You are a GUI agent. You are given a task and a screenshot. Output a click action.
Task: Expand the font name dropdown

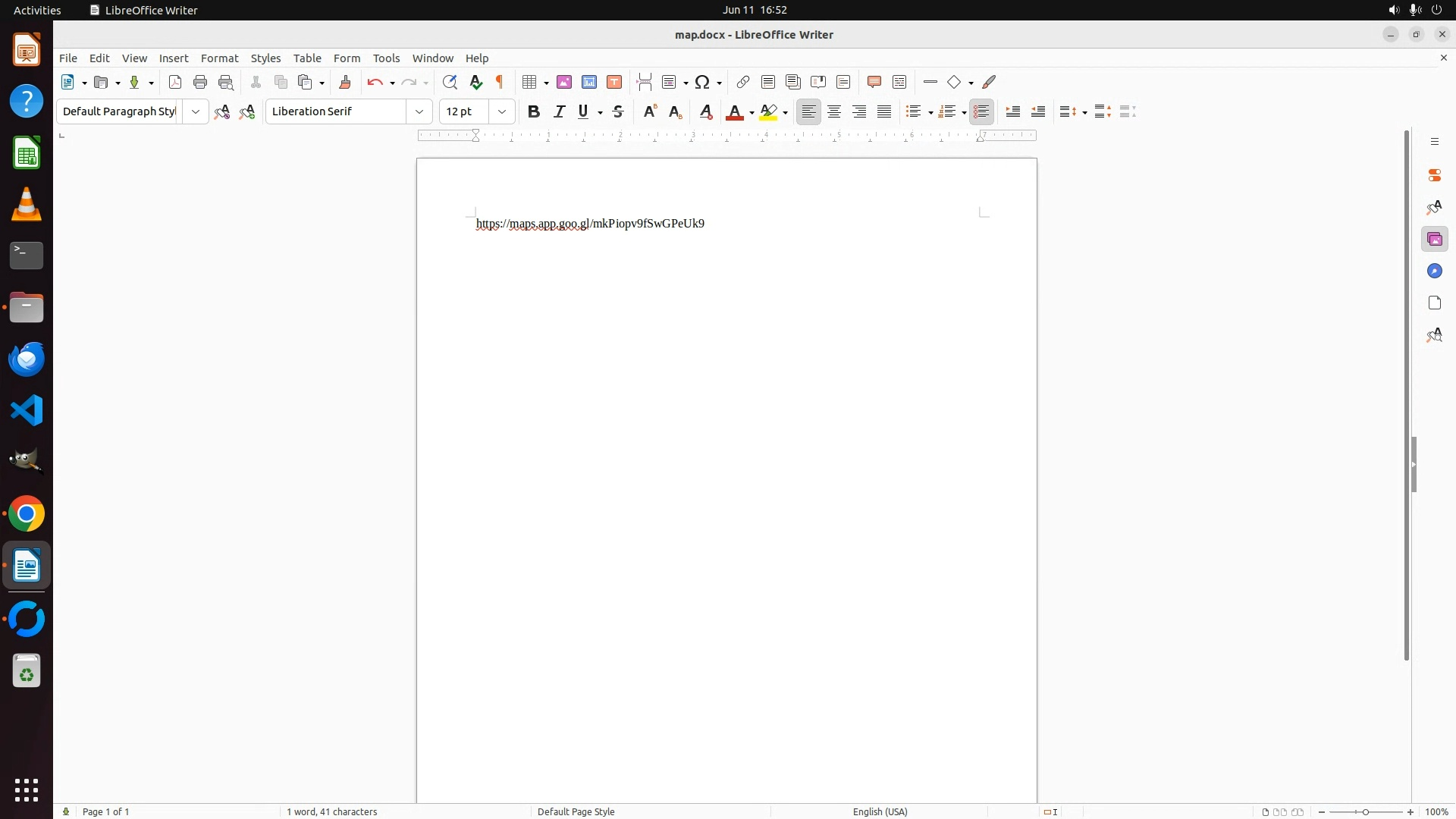click(x=419, y=111)
